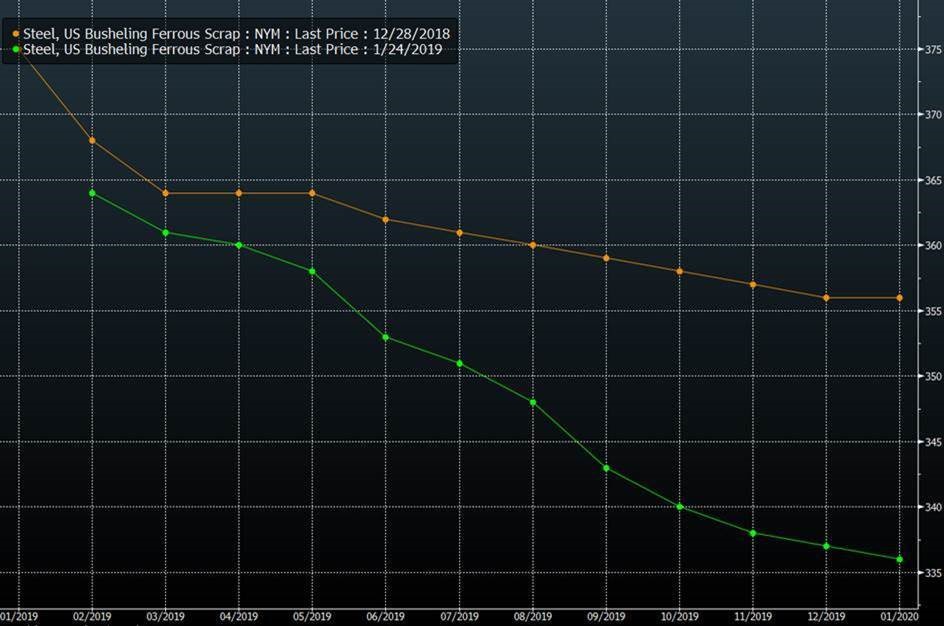Click the 350 y-axis price label

tap(932, 377)
